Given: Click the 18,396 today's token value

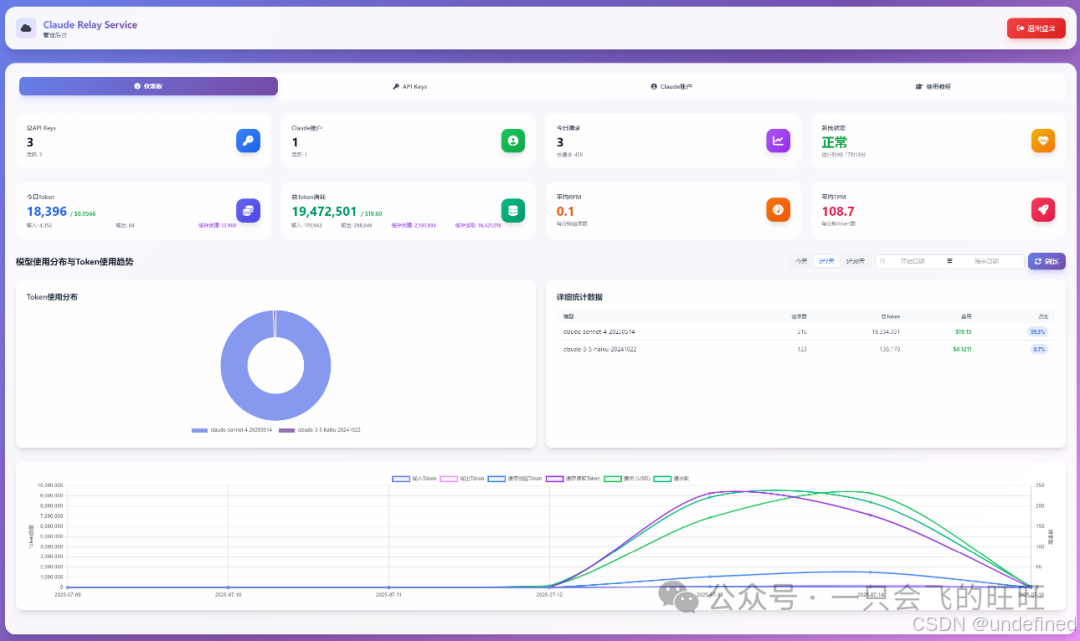Looking at the screenshot, I should [x=47, y=211].
